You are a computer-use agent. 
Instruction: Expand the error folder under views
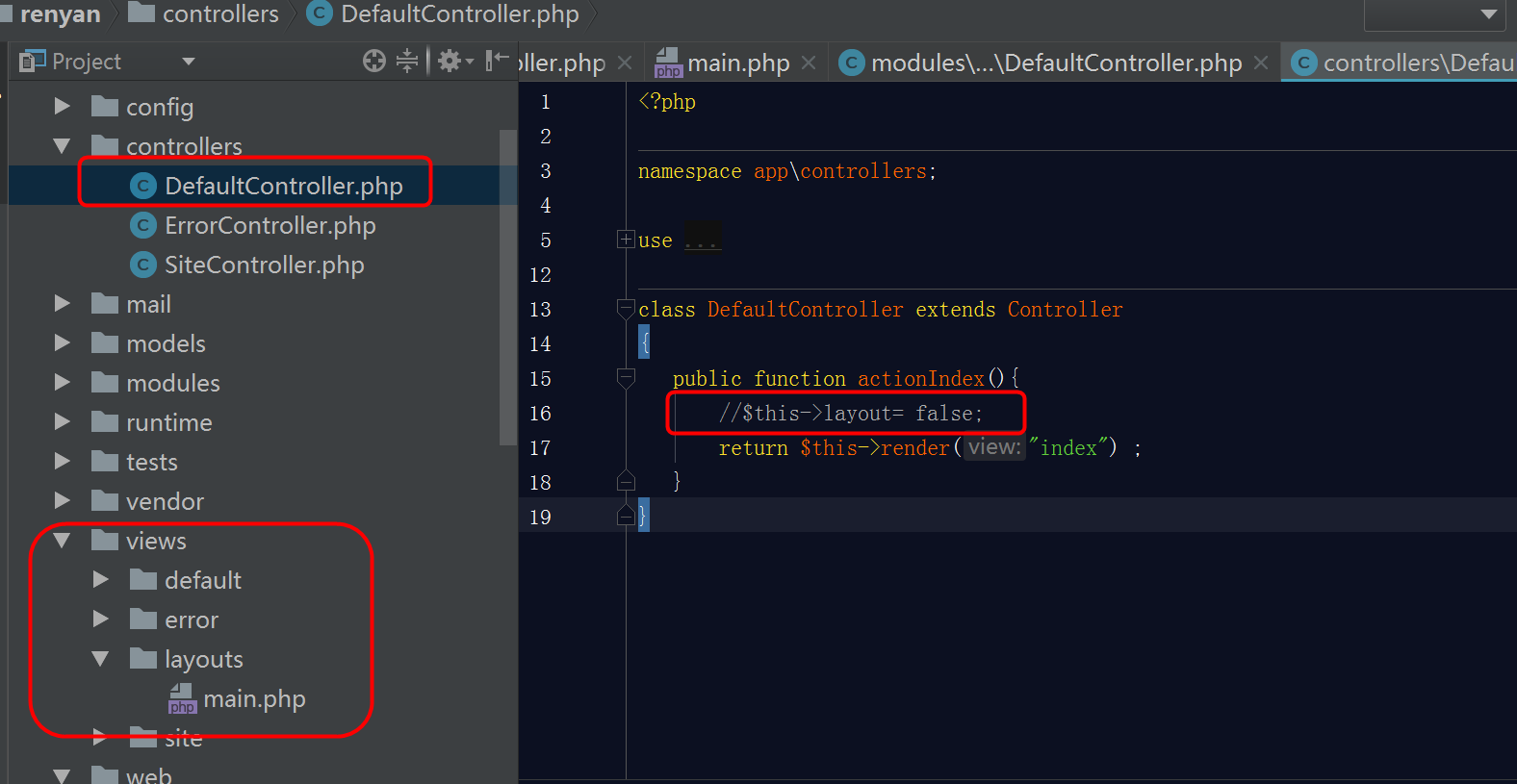point(101,620)
